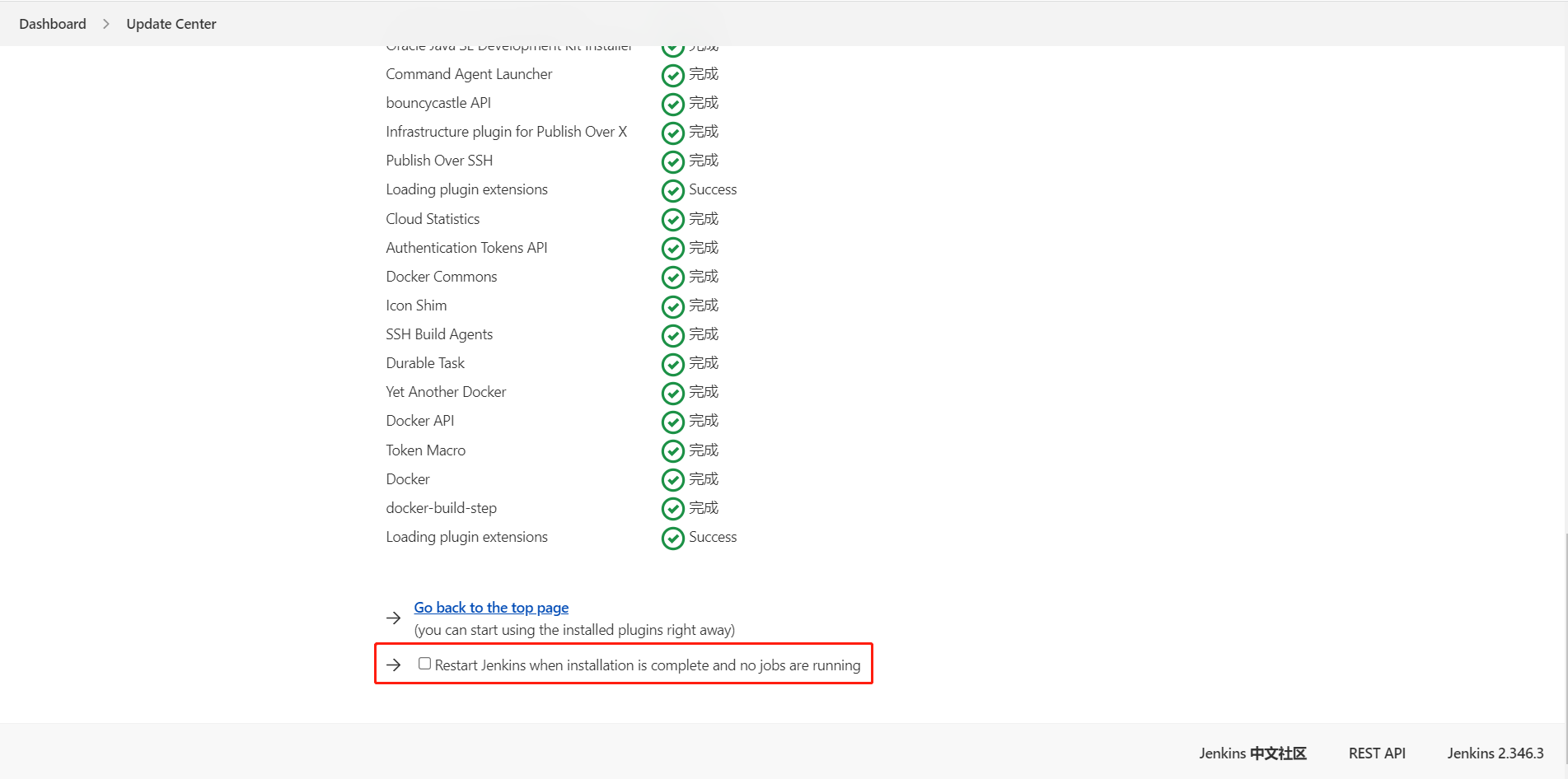Select the completion icon beside Command Agent Launcher
1568x779 pixels.
pyautogui.click(x=673, y=74)
